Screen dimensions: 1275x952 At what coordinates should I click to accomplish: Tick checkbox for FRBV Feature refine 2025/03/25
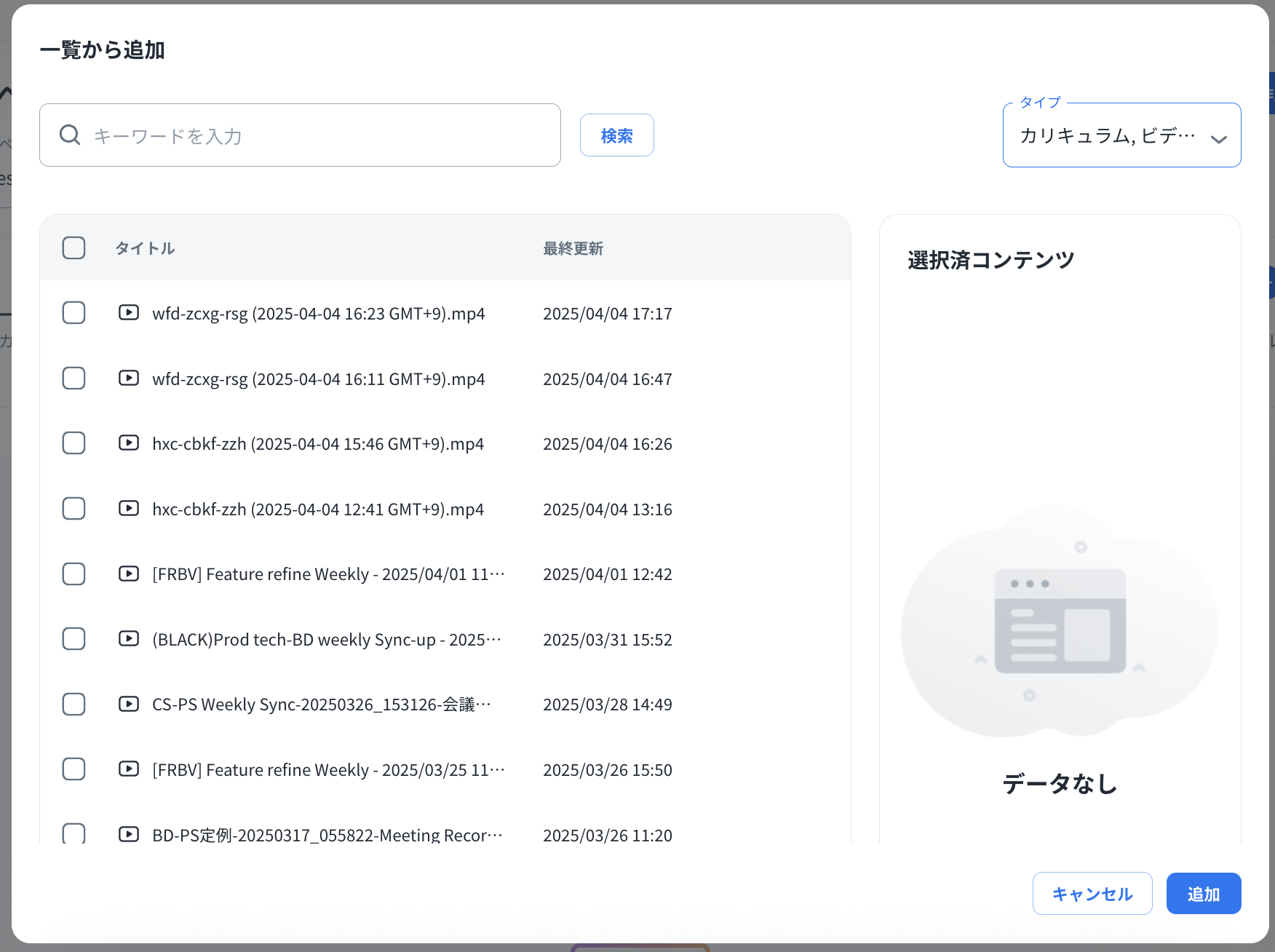click(74, 769)
